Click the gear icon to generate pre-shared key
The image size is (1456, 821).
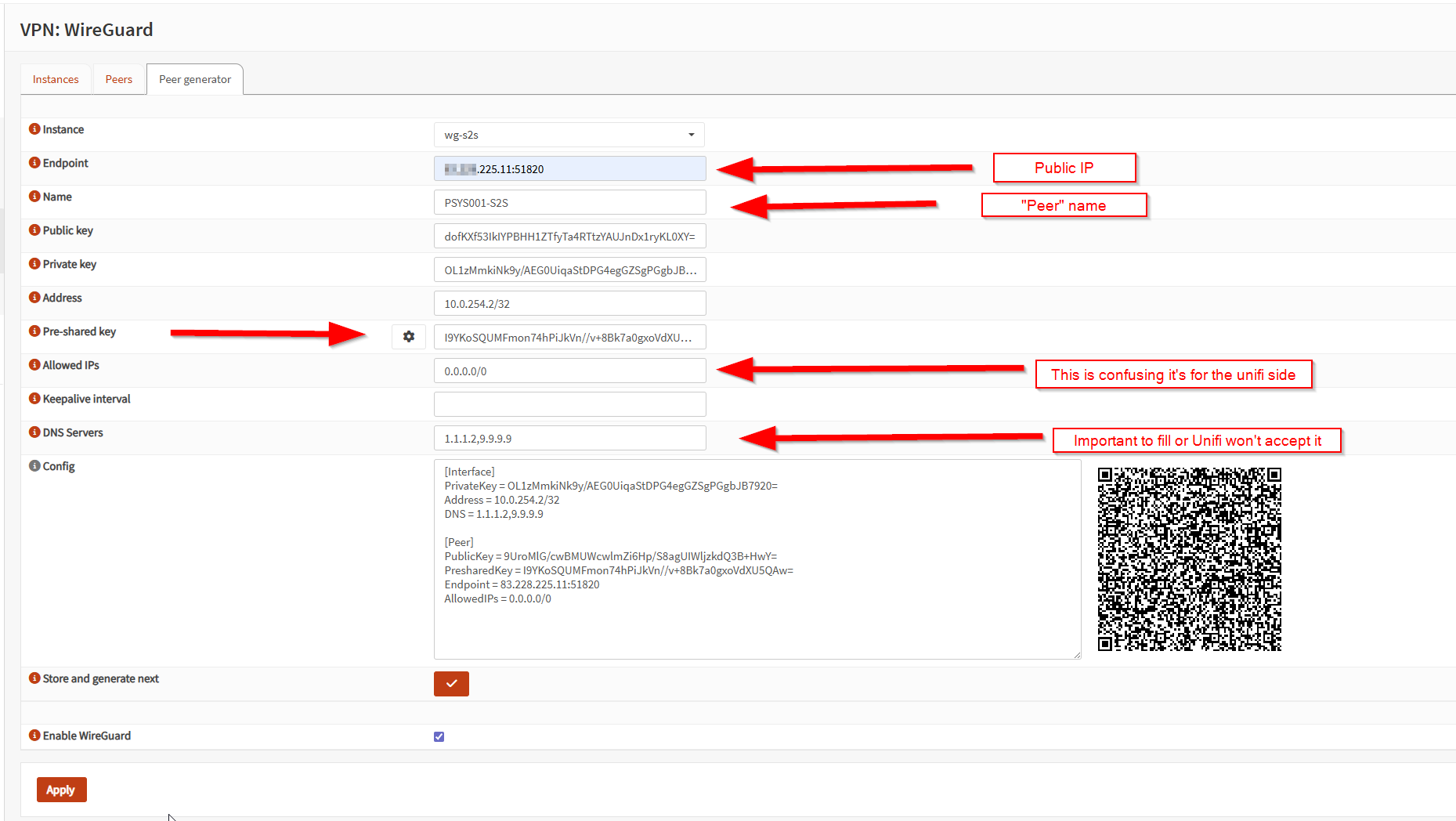tap(408, 337)
